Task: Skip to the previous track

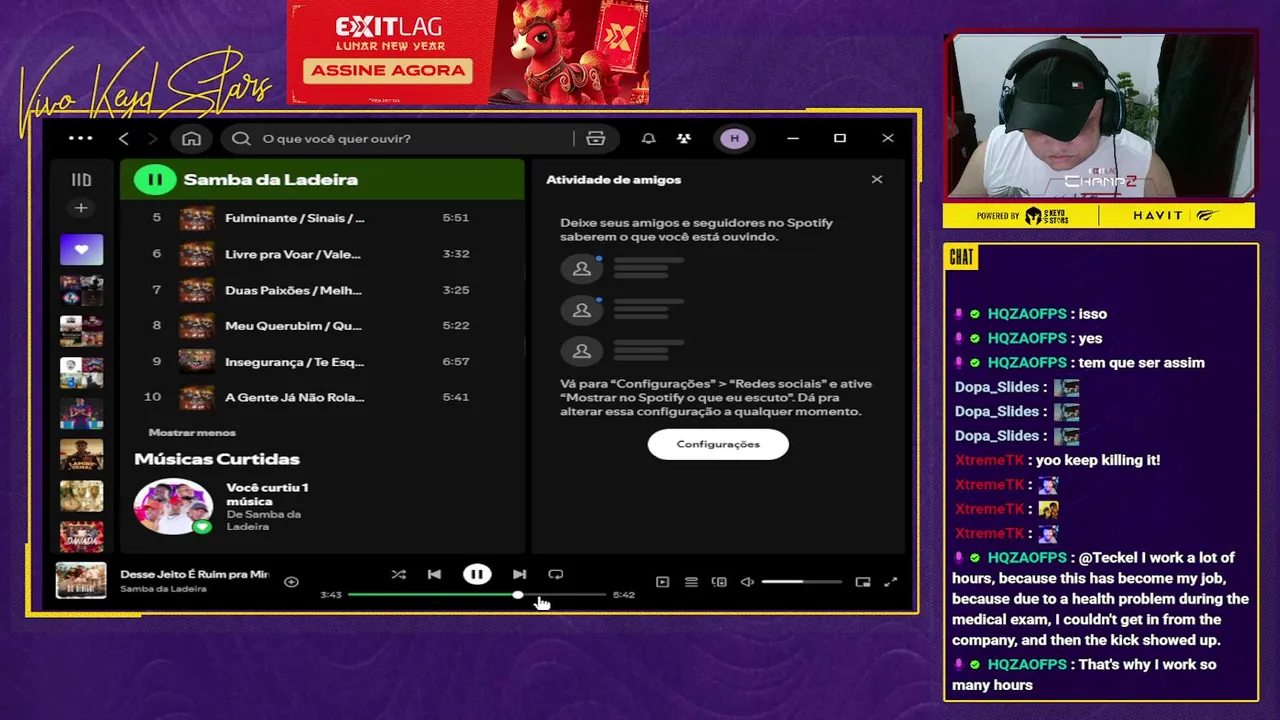Action: coord(434,574)
